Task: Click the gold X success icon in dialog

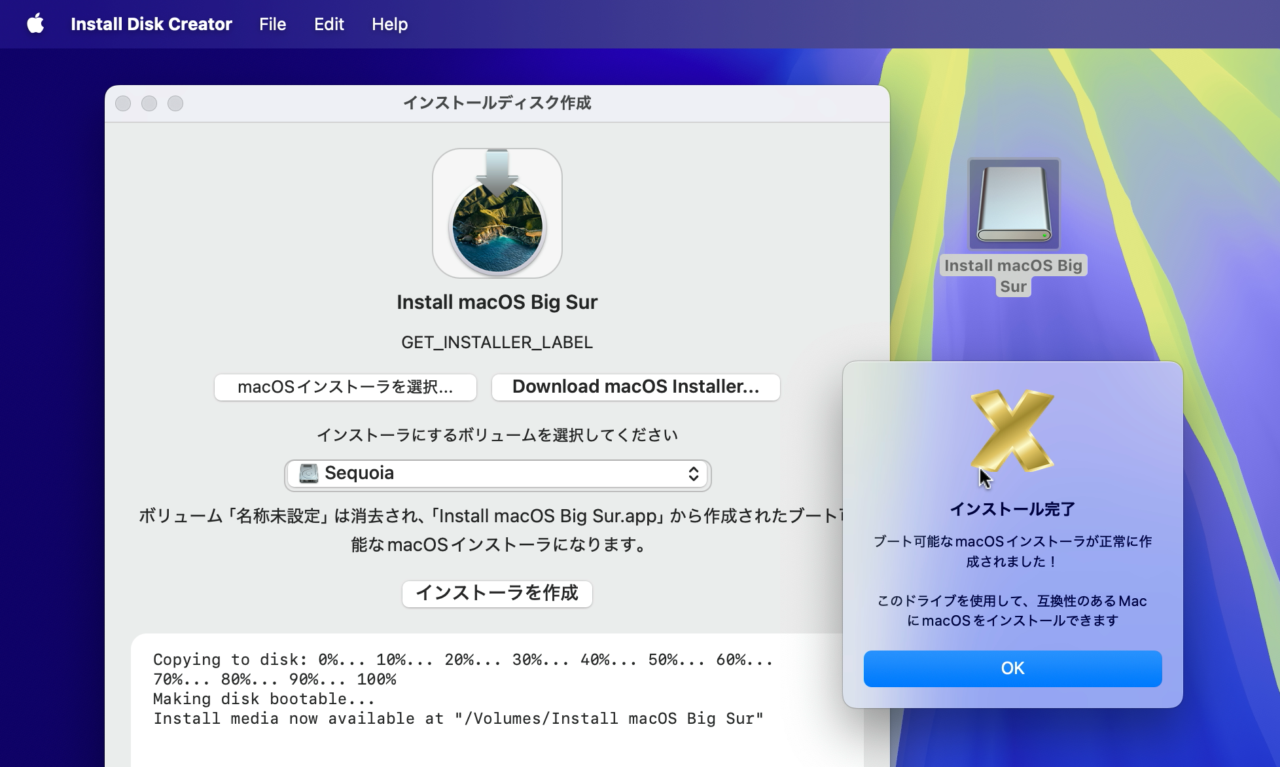Action: click(1013, 430)
